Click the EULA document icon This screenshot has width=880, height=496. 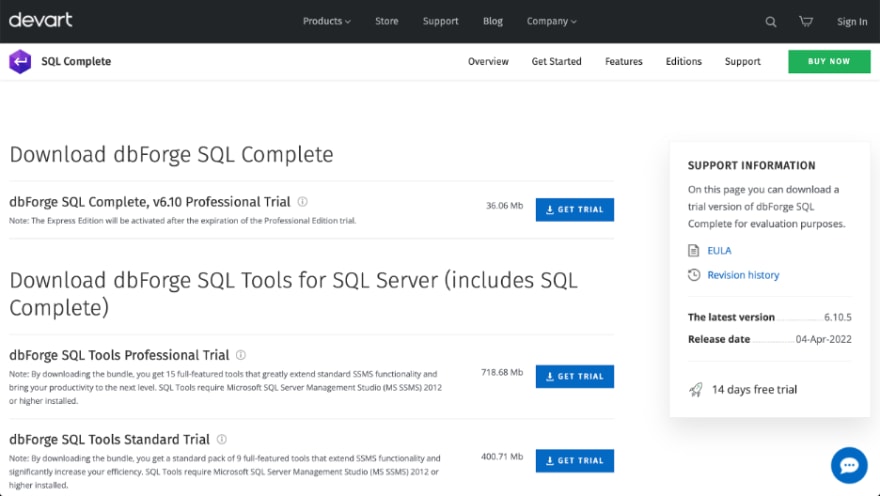click(694, 250)
